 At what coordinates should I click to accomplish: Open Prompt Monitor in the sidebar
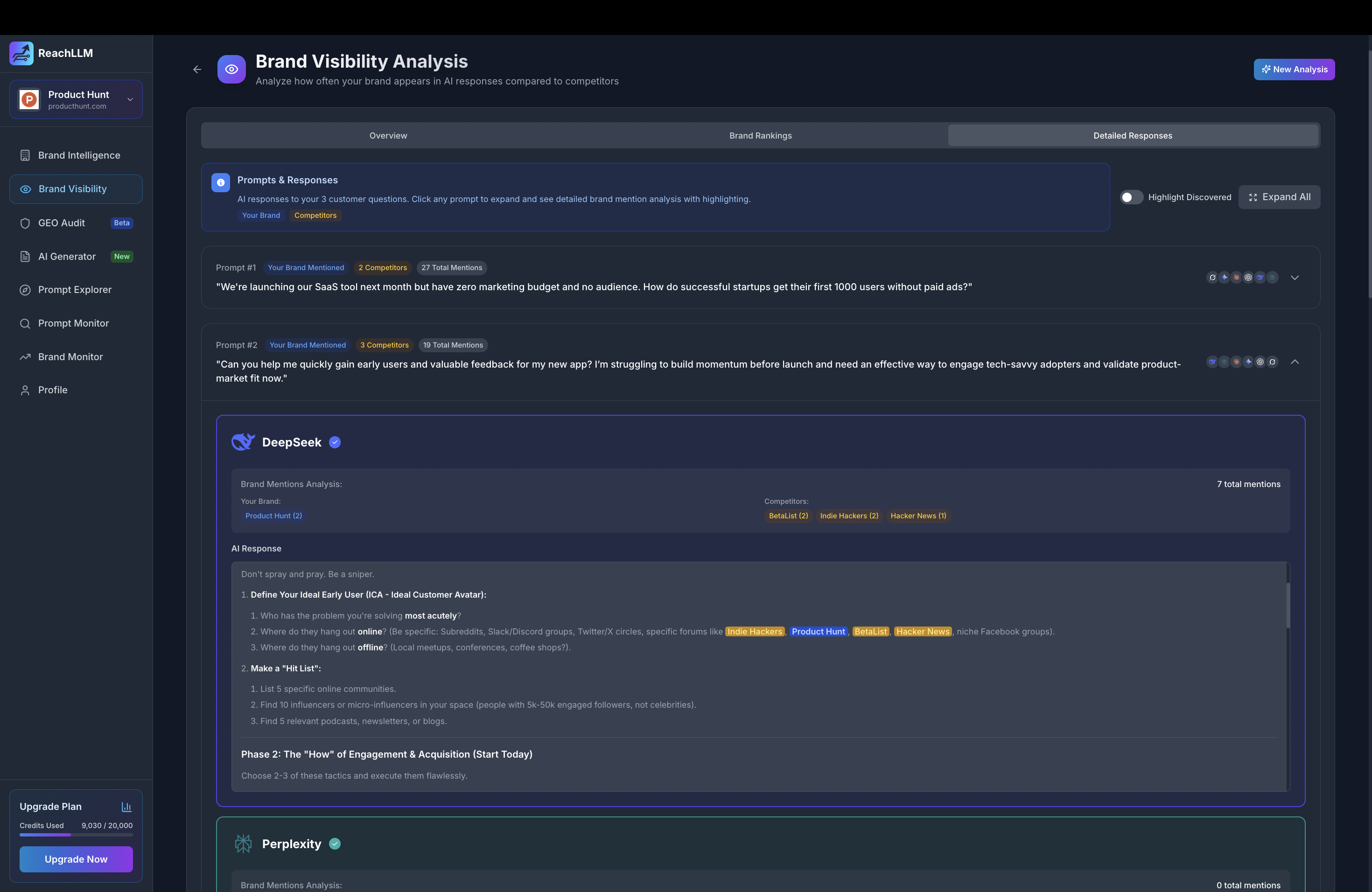tap(76, 323)
